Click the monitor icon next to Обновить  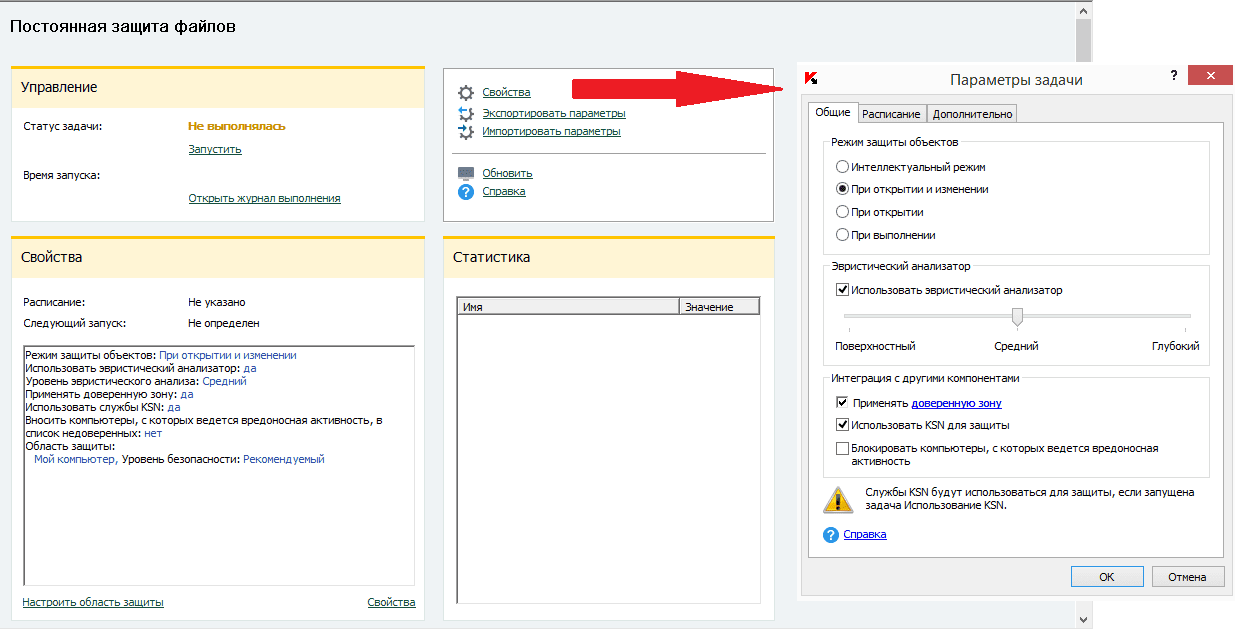tap(465, 173)
